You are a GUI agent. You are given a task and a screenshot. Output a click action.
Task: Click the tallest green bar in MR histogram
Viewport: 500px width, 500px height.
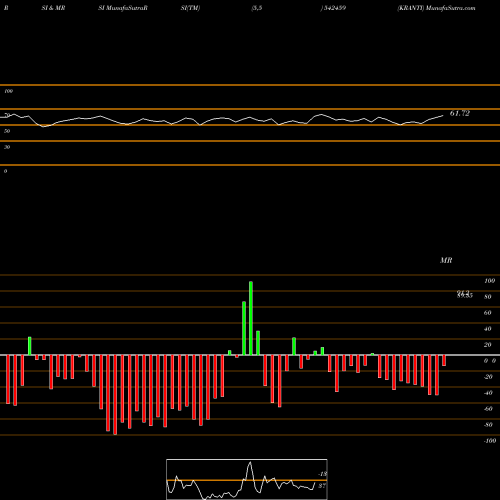coord(251,318)
